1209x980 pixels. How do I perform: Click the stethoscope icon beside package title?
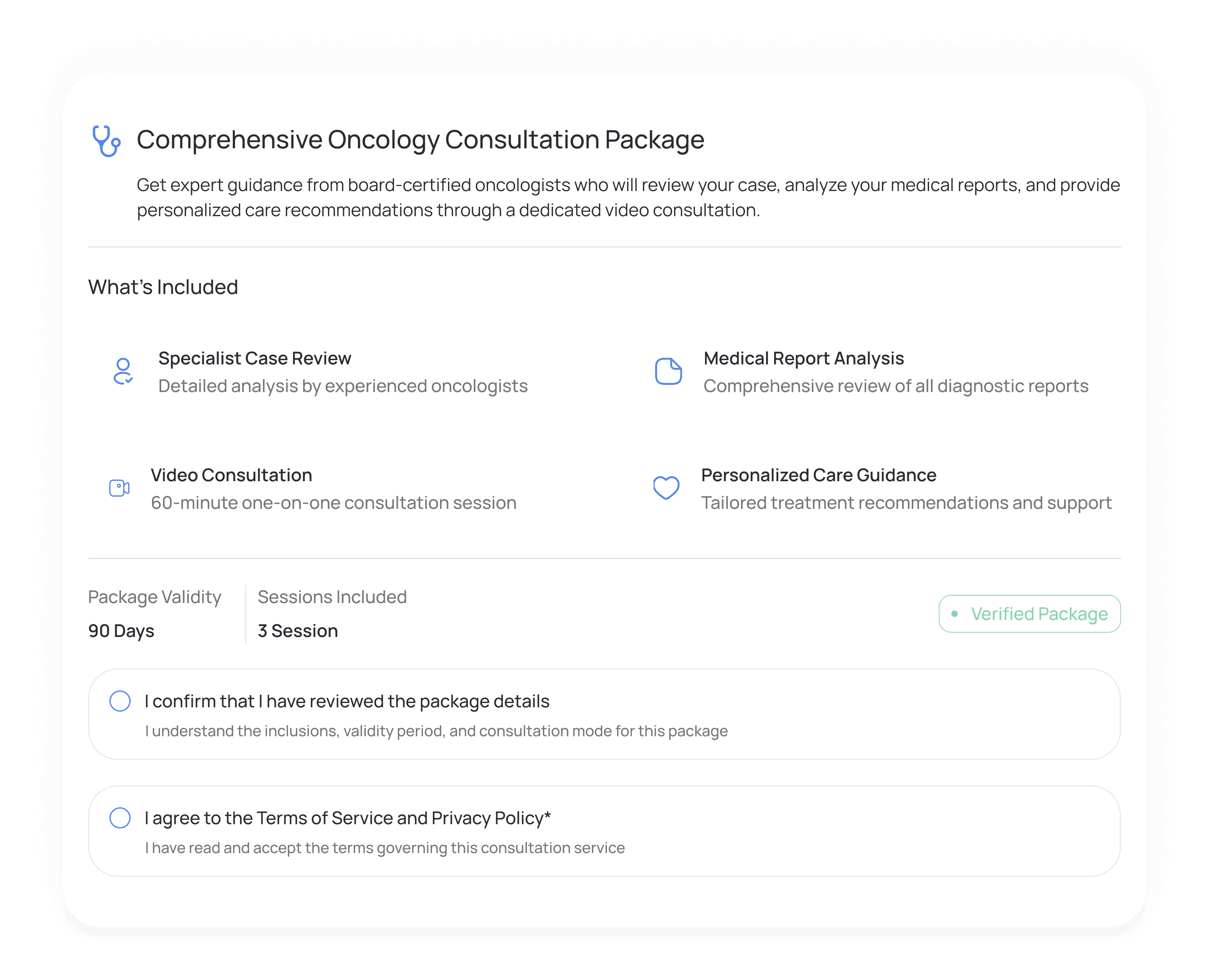pyautogui.click(x=106, y=141)
